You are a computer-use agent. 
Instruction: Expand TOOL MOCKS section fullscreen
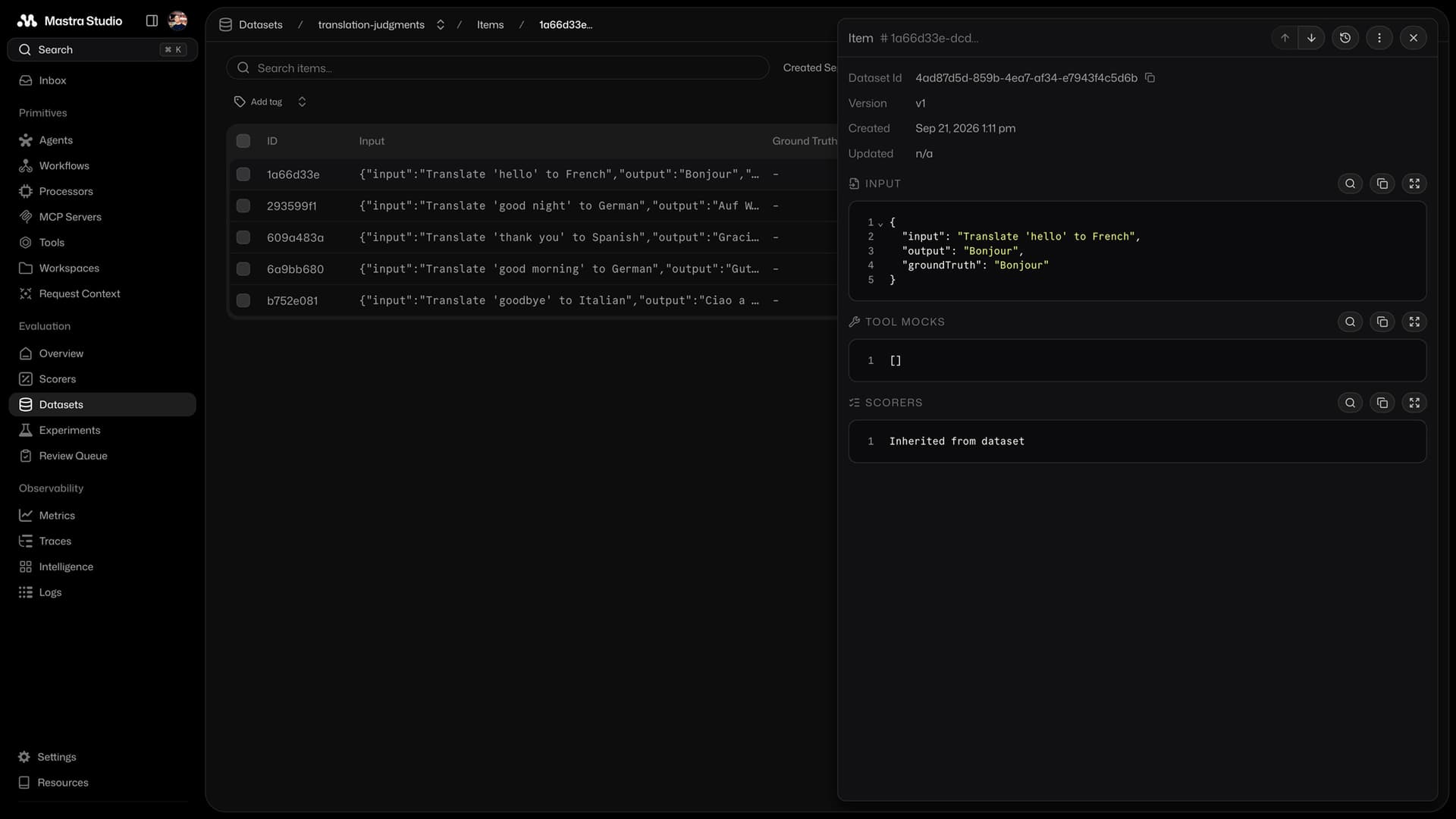1414,322
